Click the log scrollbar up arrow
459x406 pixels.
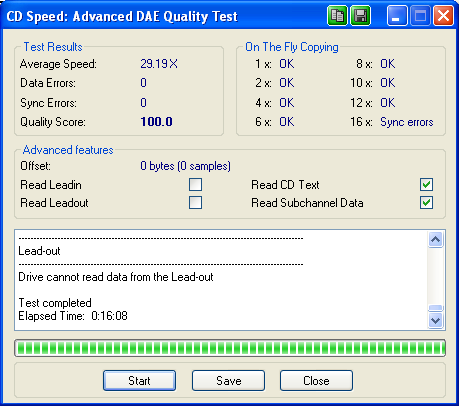click(x=436, y=240)
